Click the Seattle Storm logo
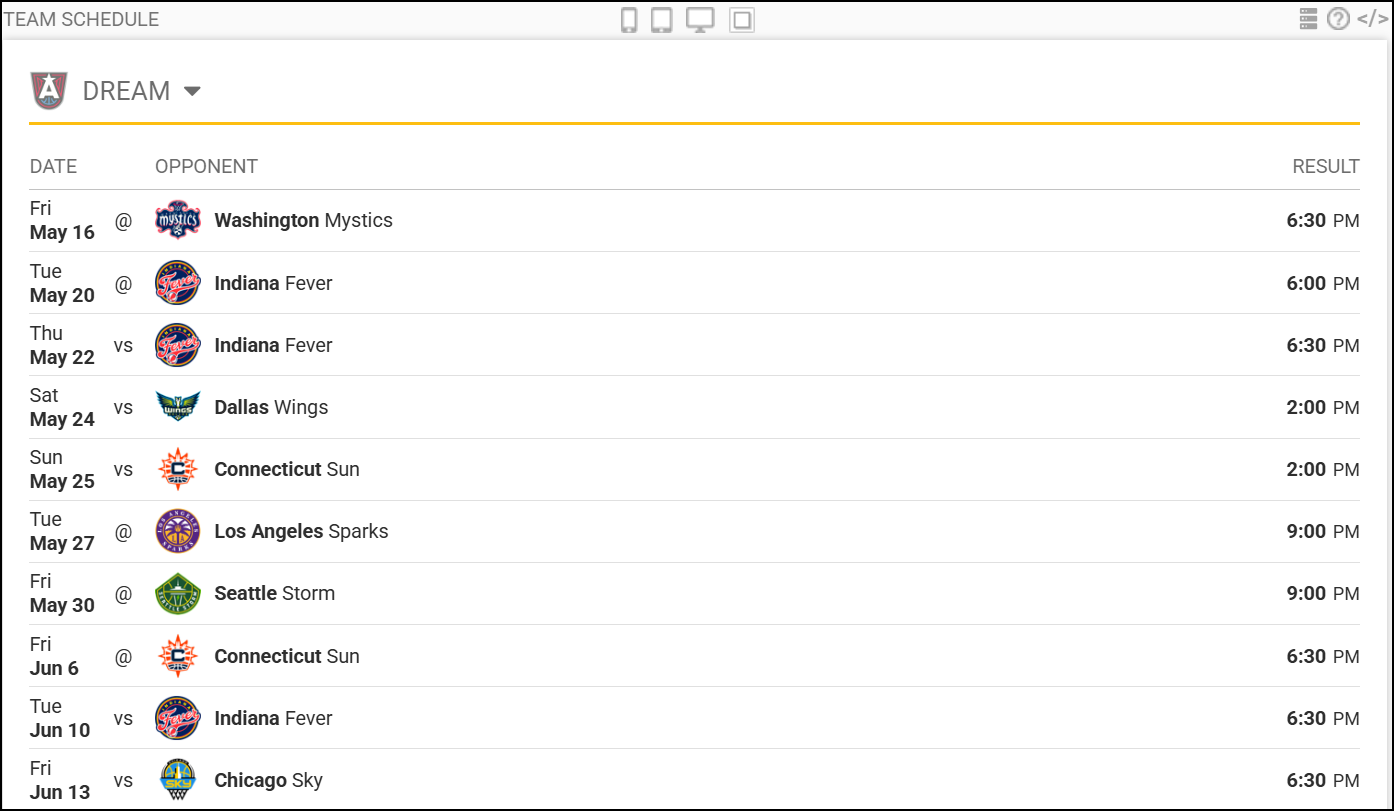 pos(178,593)
